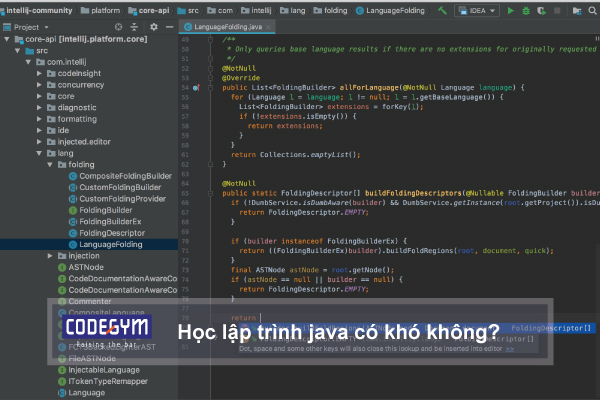Click intellij-community breadcrumb

(x=39, y=10)
